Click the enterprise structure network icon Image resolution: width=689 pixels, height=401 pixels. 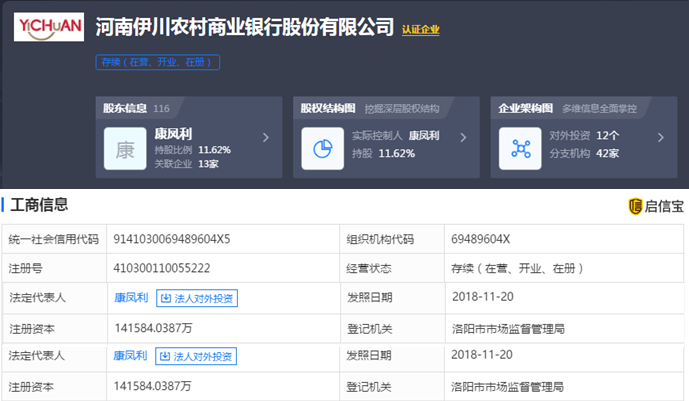point(520,149)
